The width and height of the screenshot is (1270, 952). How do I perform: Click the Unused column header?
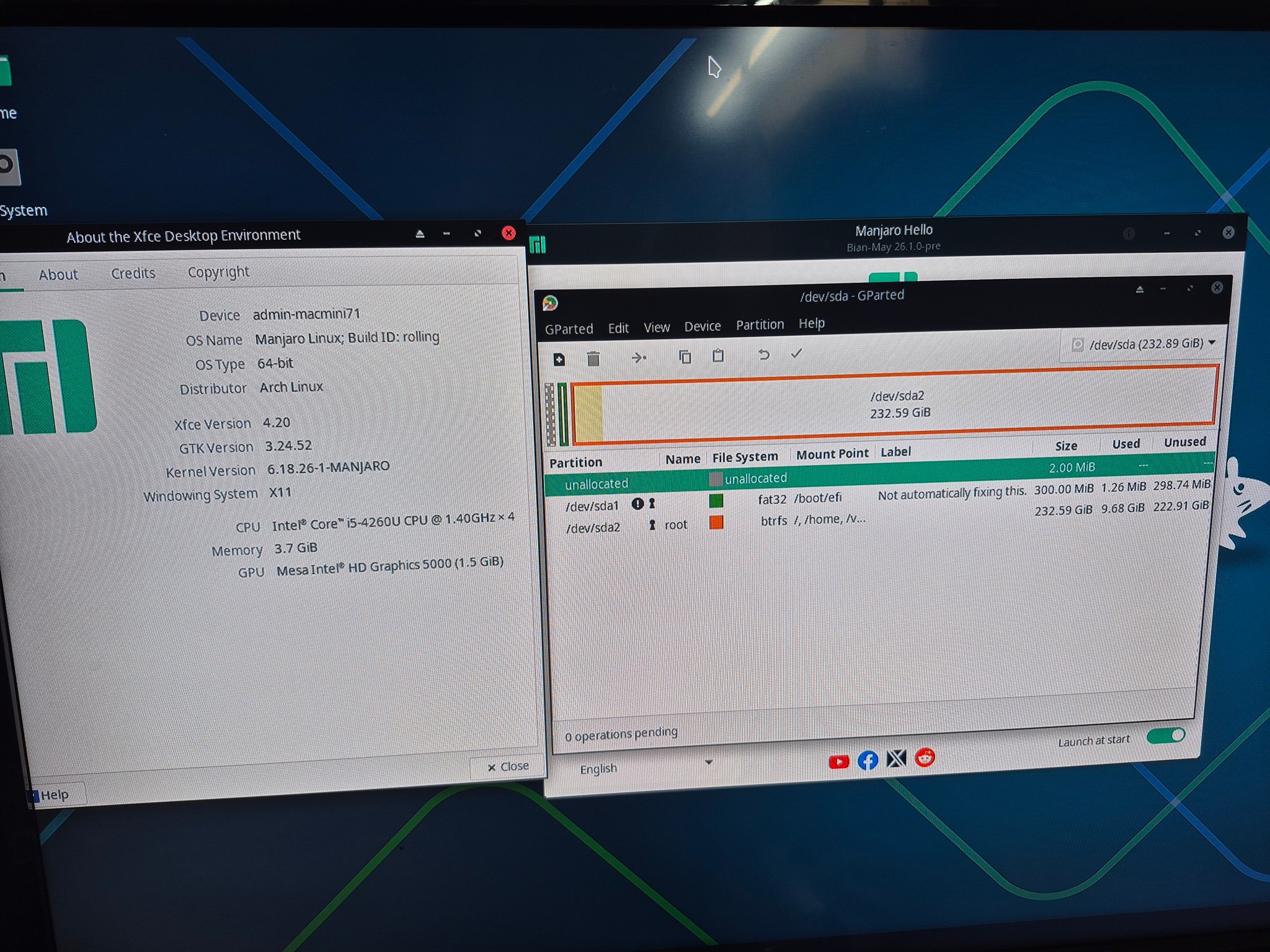[x=1184, y=442]
